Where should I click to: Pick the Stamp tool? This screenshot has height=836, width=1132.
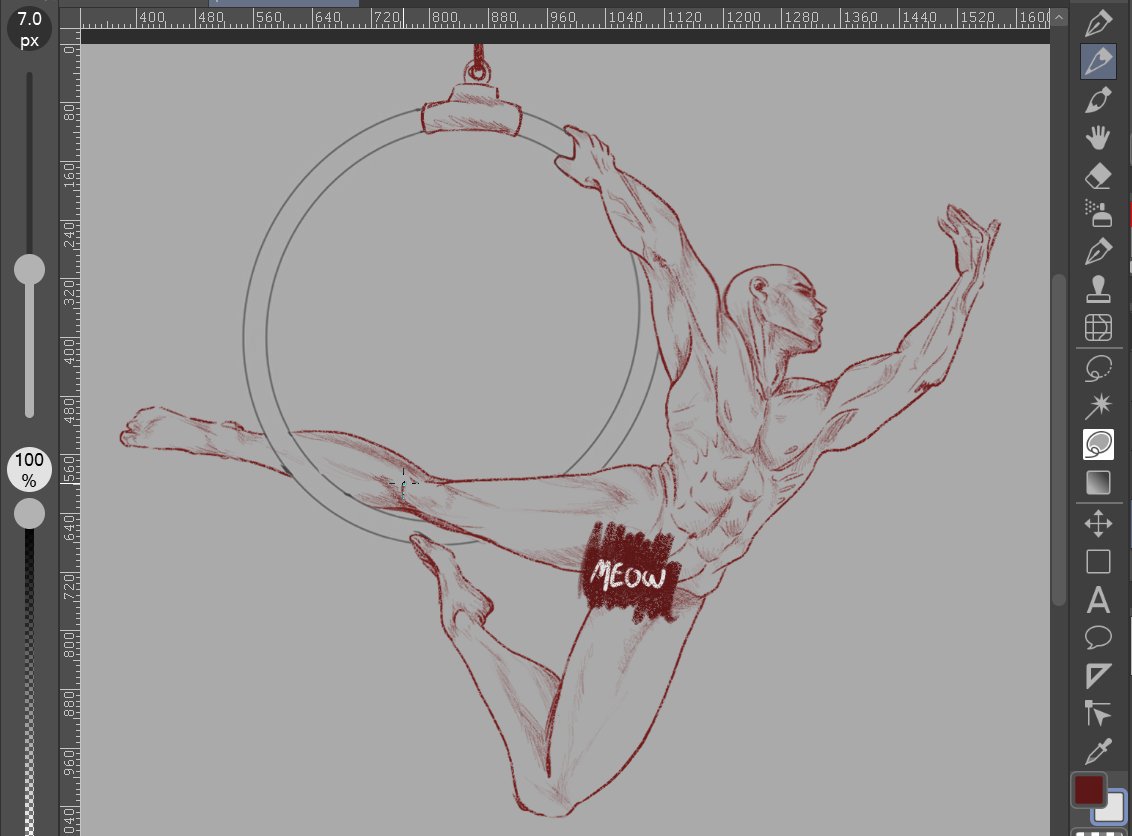tap(1098, 289)
